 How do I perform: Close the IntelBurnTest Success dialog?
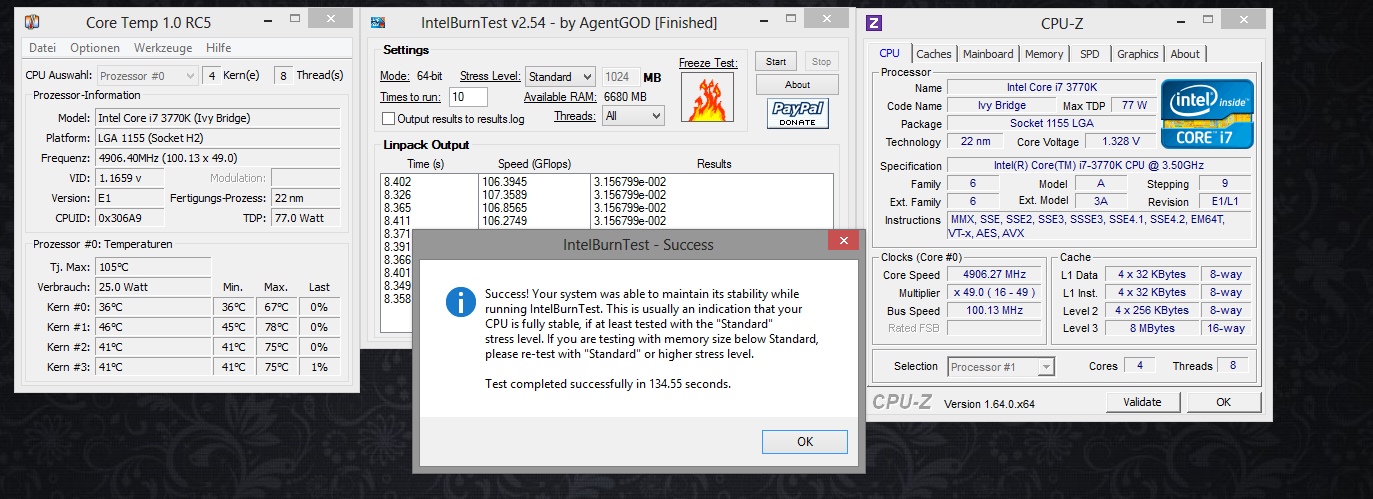(844, 241)
